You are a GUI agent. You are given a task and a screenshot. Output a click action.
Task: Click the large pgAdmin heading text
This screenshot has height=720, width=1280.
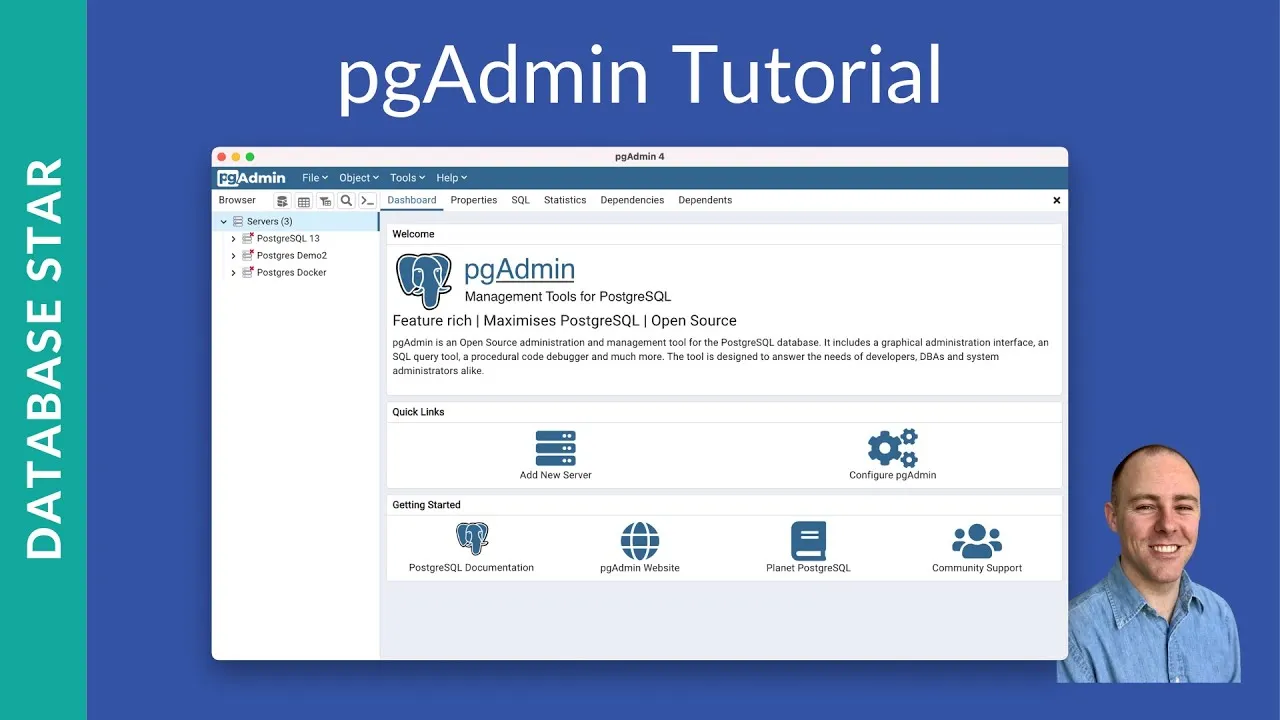pos(519,268)
